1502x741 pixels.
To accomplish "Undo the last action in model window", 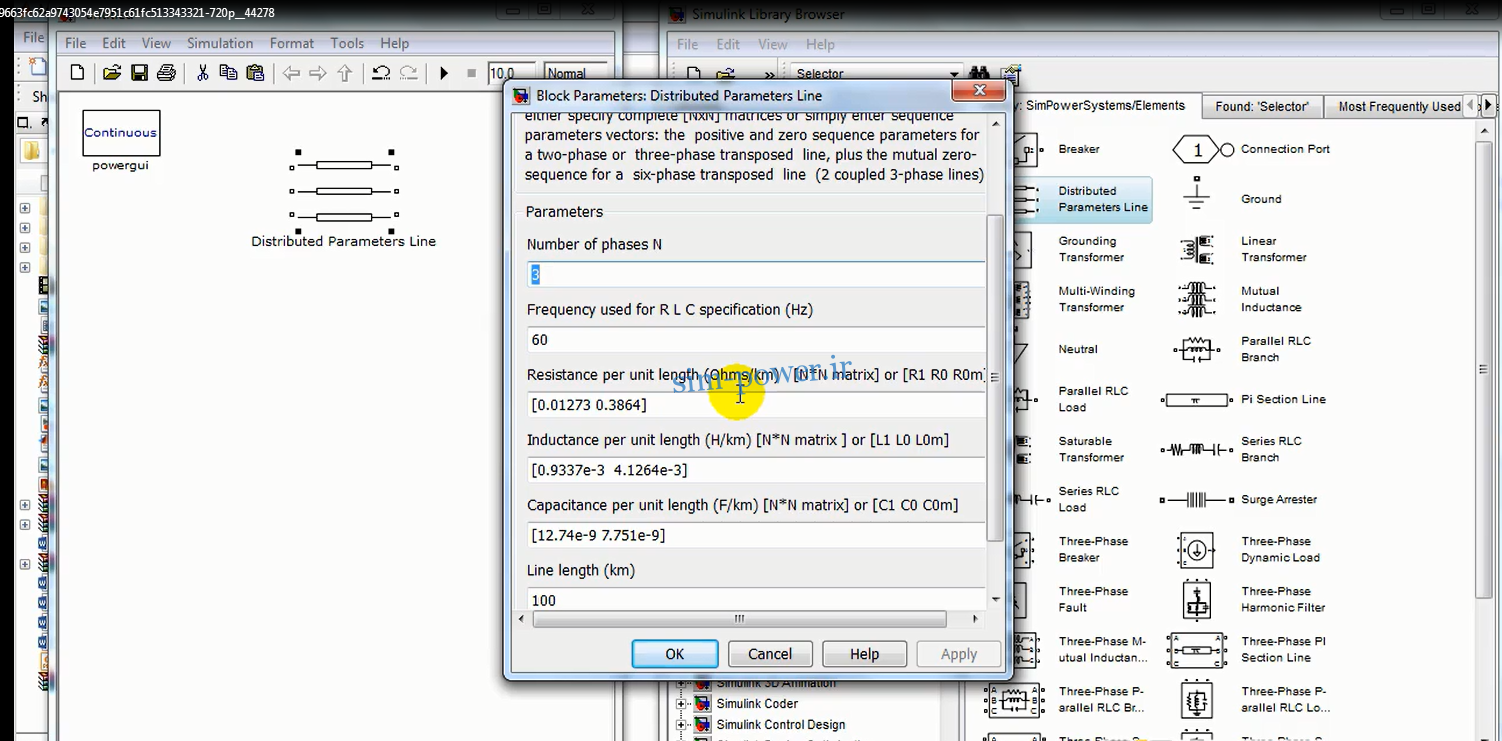I will [x=381, y=73].
